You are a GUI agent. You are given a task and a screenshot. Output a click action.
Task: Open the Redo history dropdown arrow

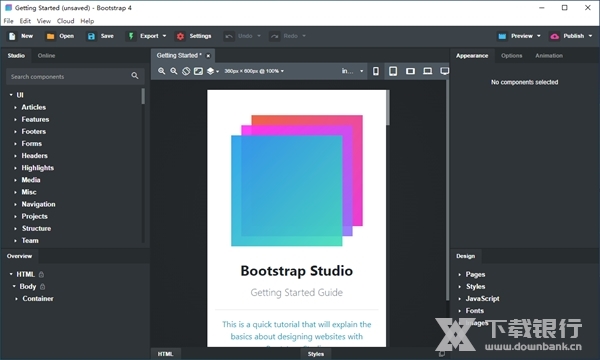tap(304, 36)
